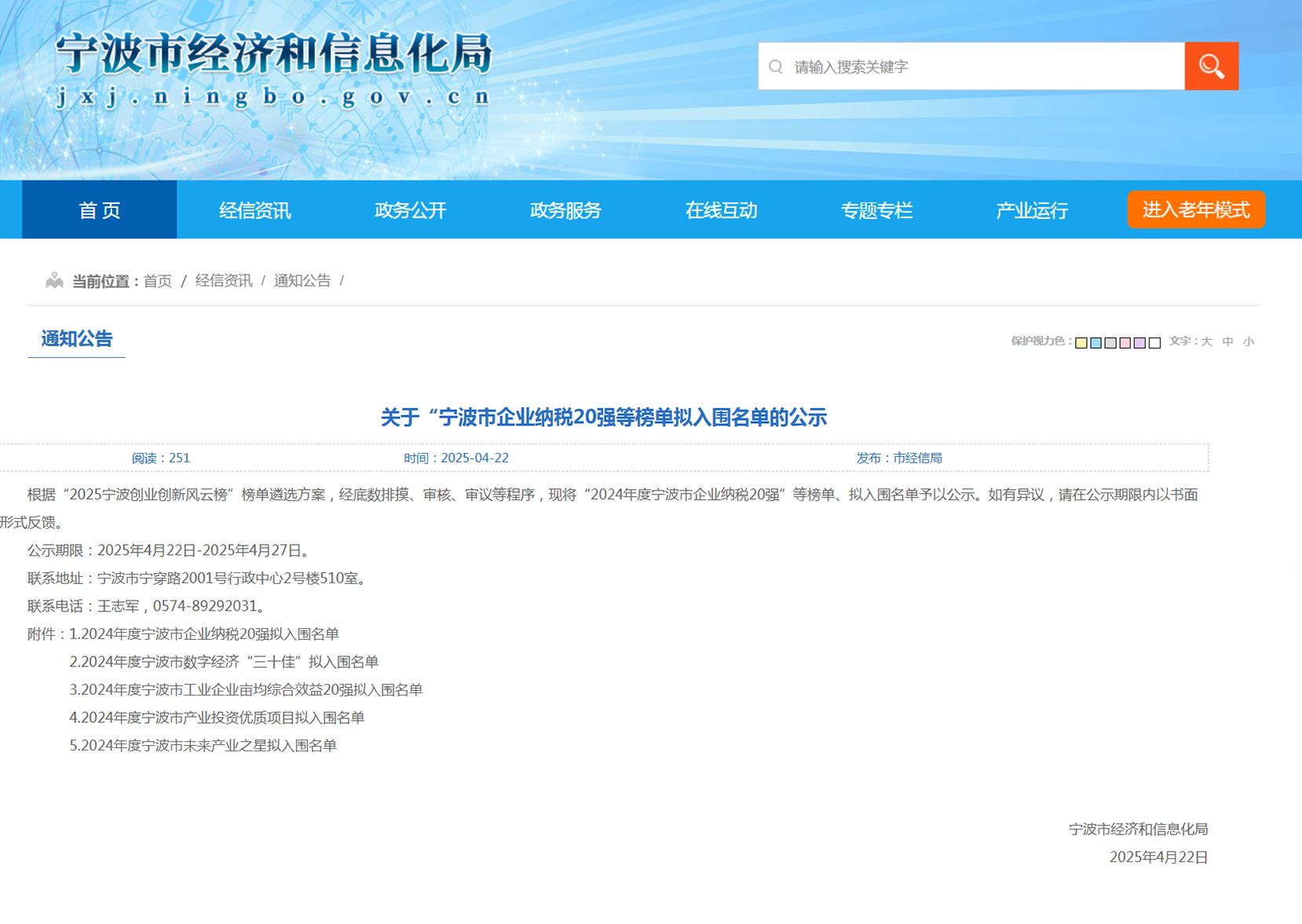Image resolution: width=1302 pixels, height=924 pixels.
Task: Click the search keyword input field
Action: 982,67
